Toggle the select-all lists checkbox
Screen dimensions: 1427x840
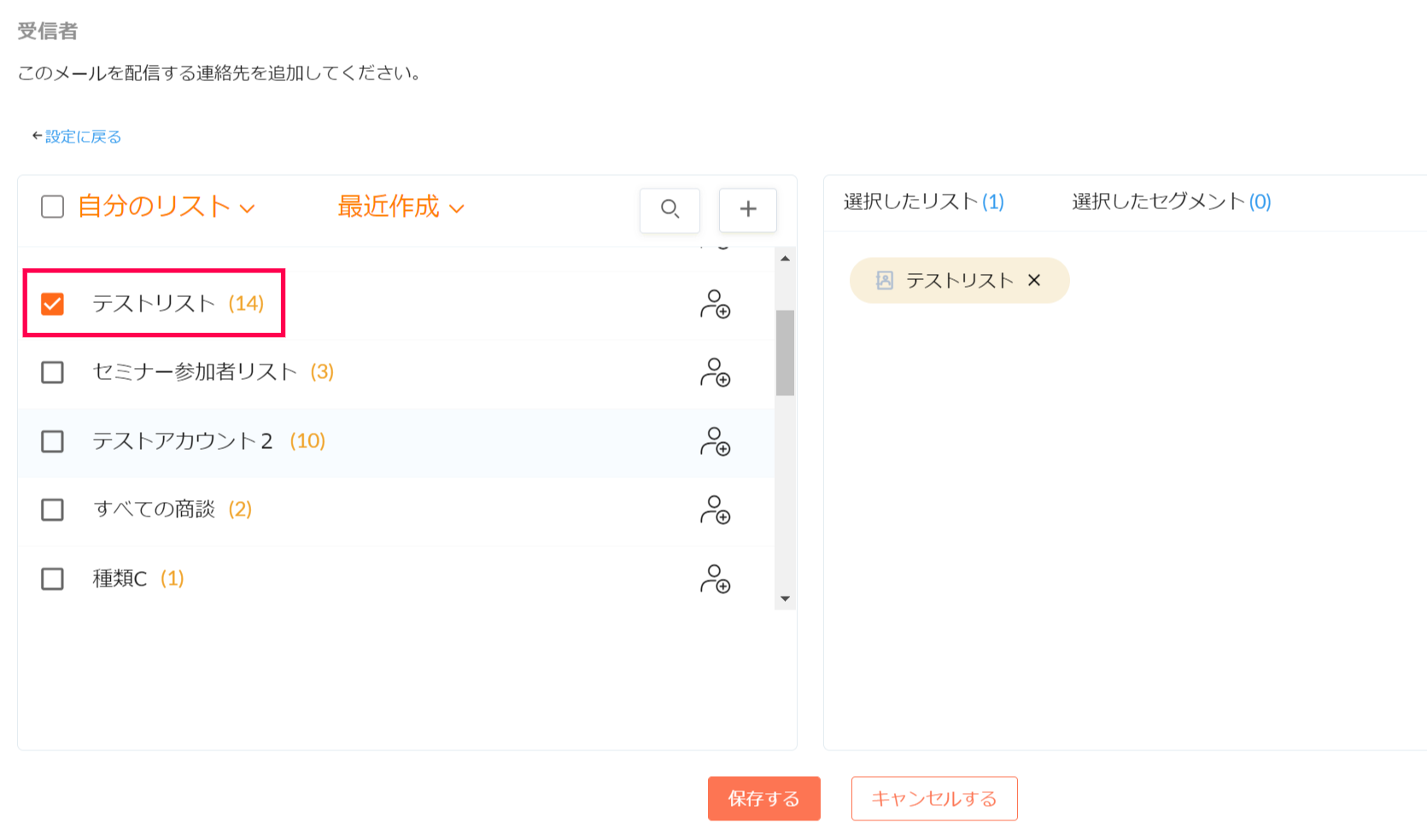point(53,207)
